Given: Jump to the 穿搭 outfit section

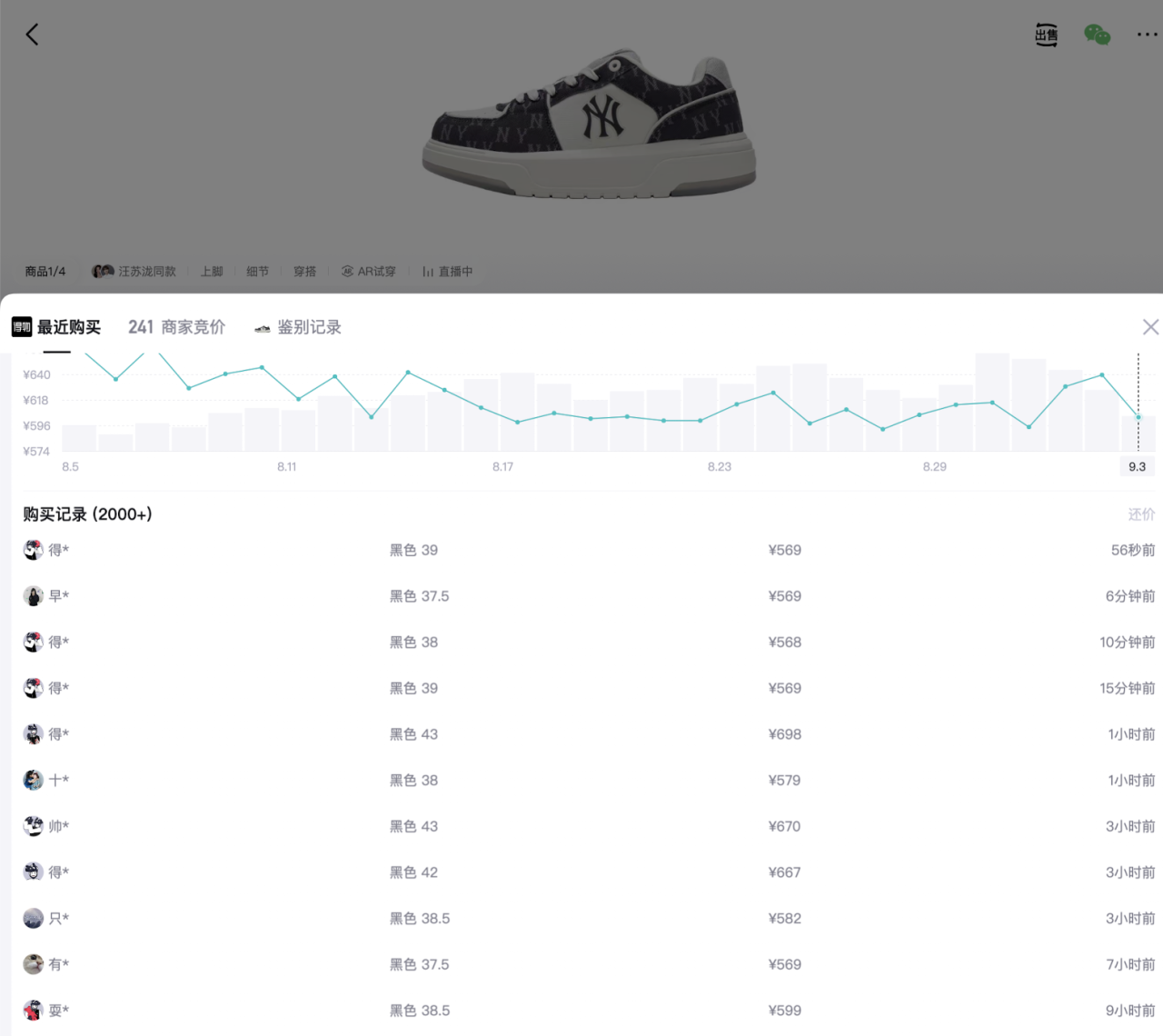Looking at the screenshot, I should tap(305, 272).
